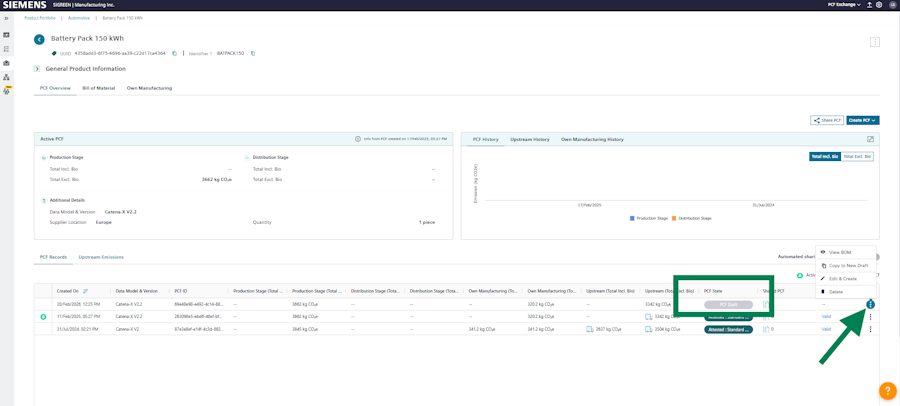Click the back arrow beside Battery Pack title
Image resolution: width=900 pixels, height=406 pixels.
39,40
